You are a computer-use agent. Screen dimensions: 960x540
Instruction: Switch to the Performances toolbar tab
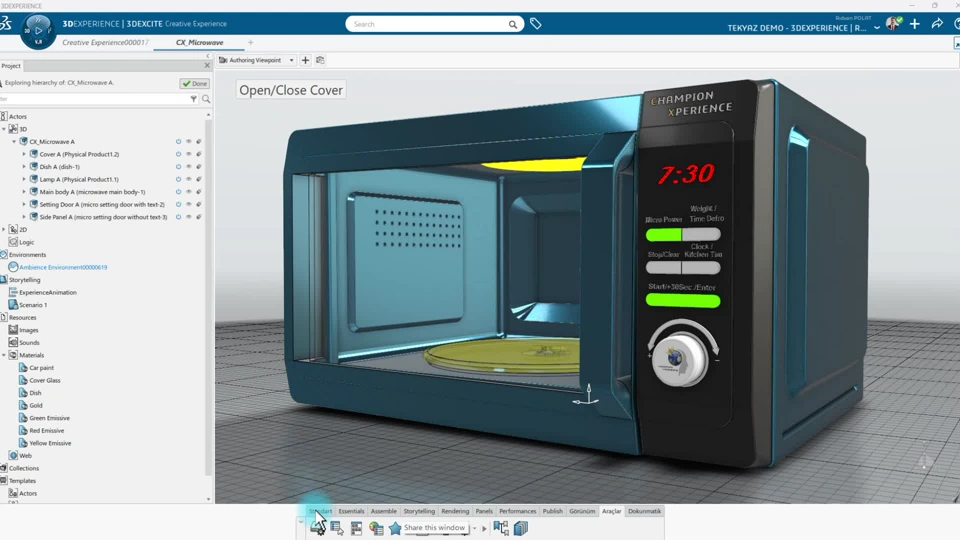[517, 511]
